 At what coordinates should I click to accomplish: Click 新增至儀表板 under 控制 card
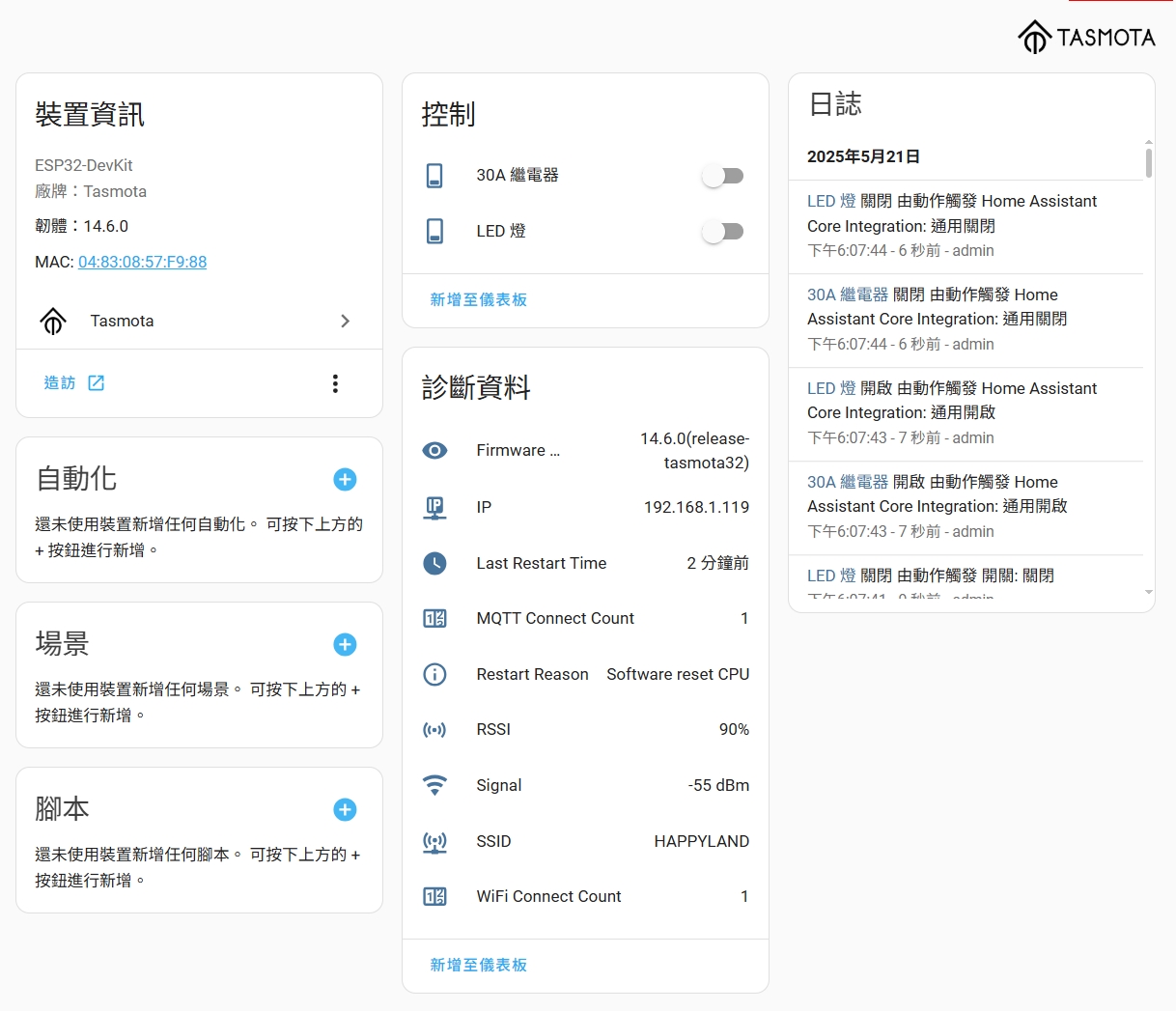pos(478,300)
